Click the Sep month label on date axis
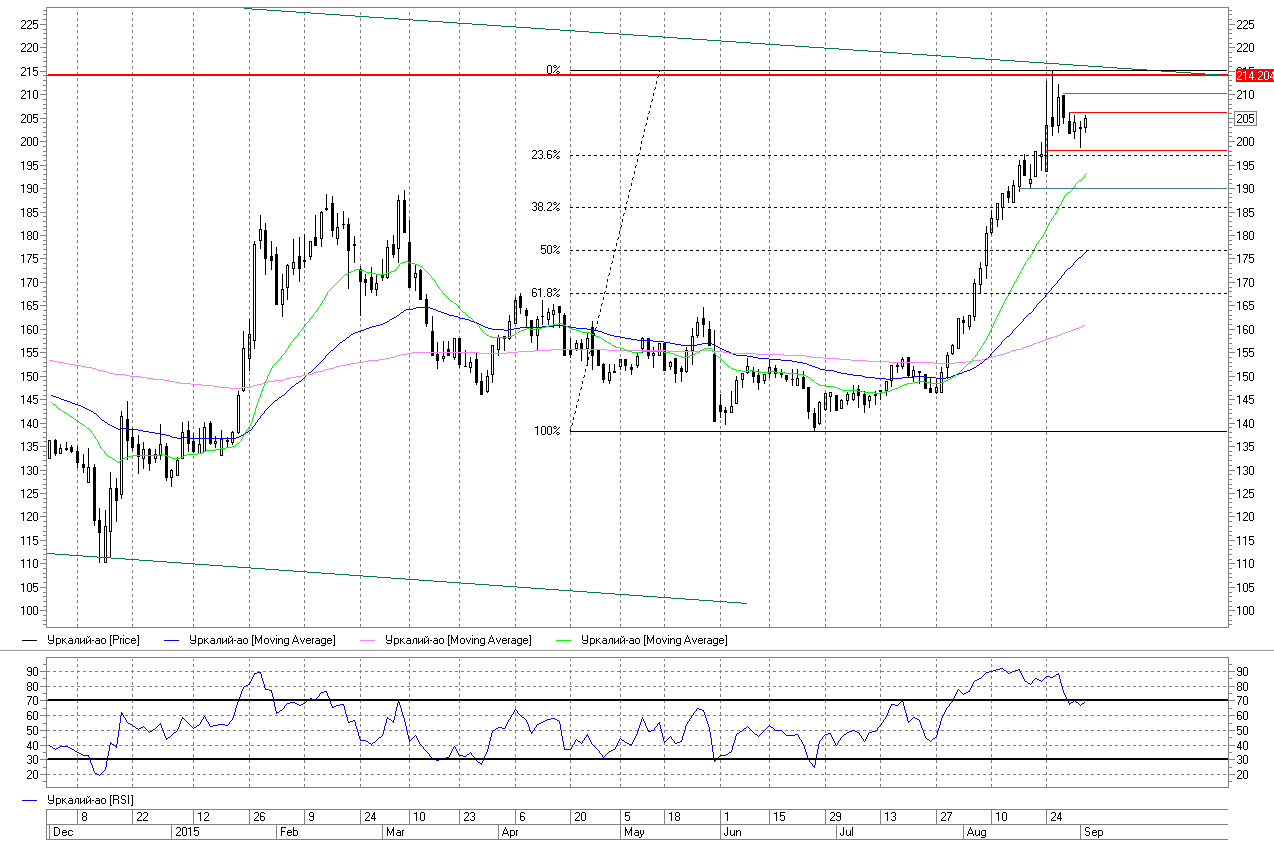This screenshot has height=841, width=1274. point(1093,831)
